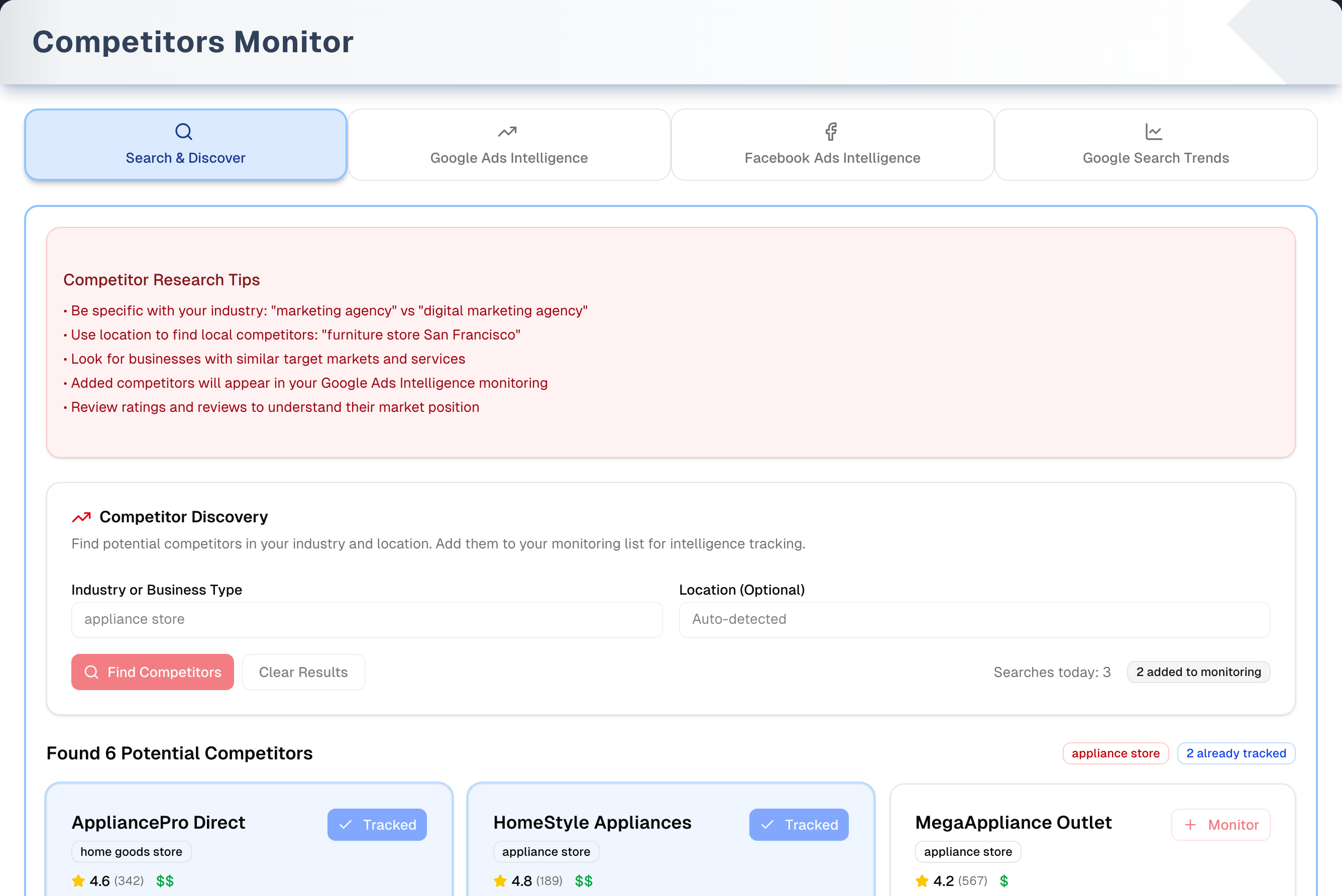1342x896 pixels.
Task: Click the 'Competitor Discovery' section heading
Action: [x=183, y=517]
